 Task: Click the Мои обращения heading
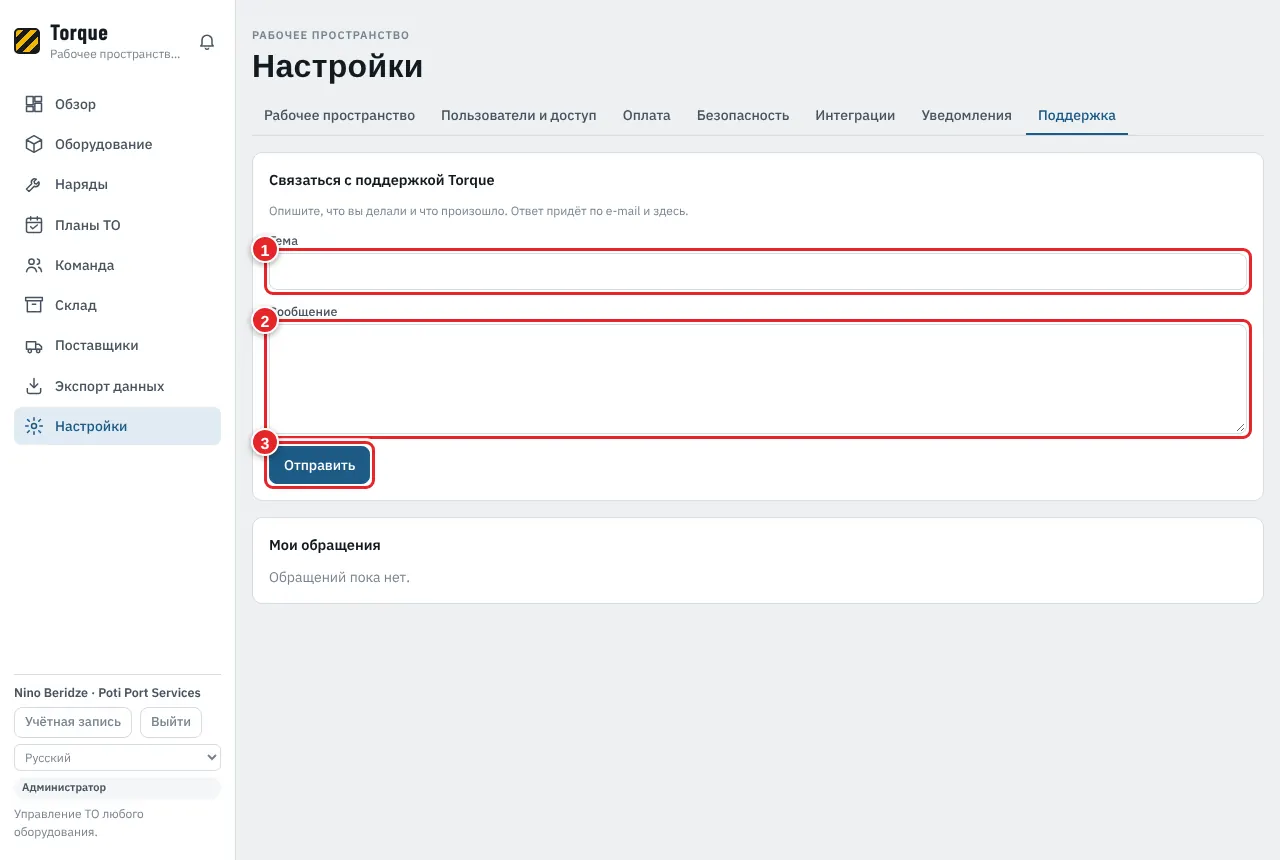click(x=325, y=546)
